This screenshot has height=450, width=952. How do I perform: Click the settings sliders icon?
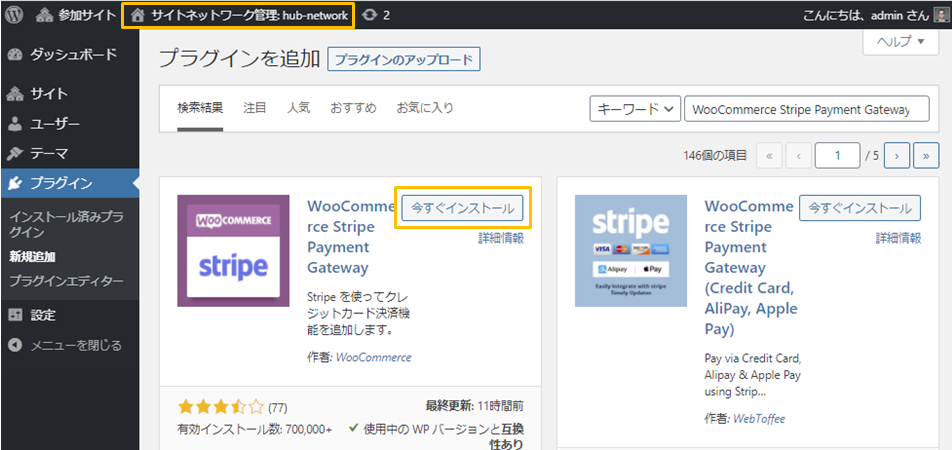tap(15, 315)
